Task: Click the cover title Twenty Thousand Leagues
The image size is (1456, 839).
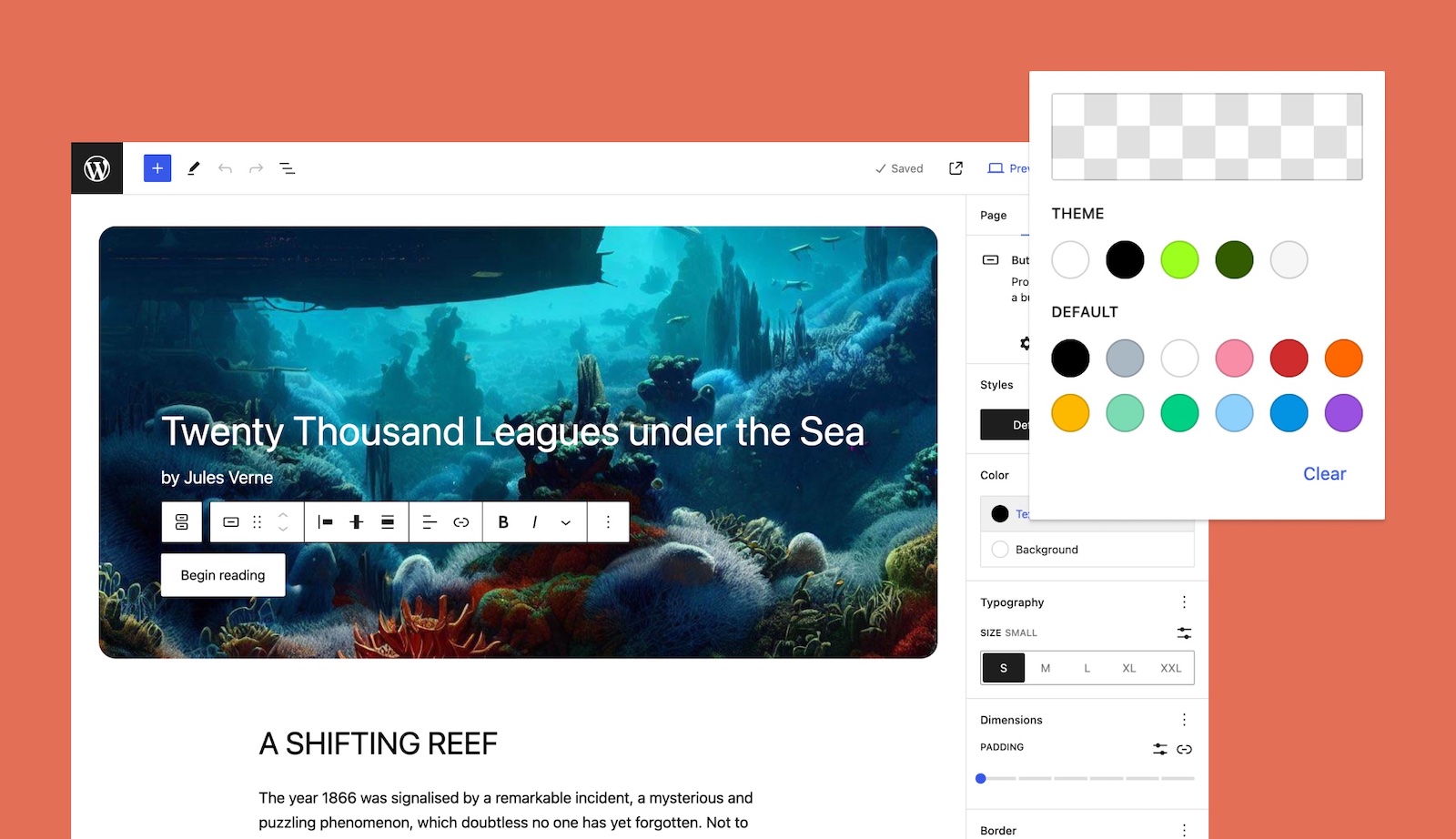Action: pyautogui.click(x=512, y=432)
